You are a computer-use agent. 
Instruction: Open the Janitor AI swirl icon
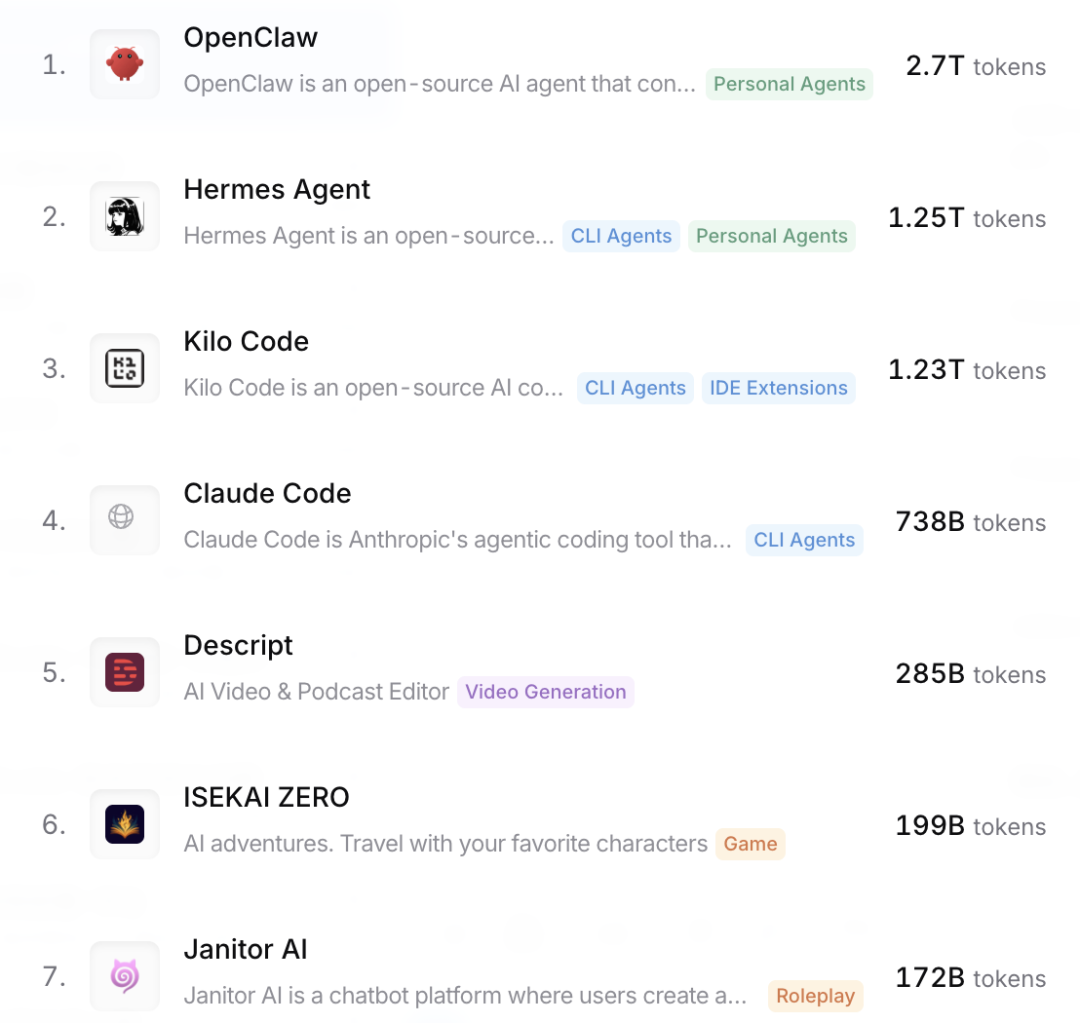pos(125,976)
